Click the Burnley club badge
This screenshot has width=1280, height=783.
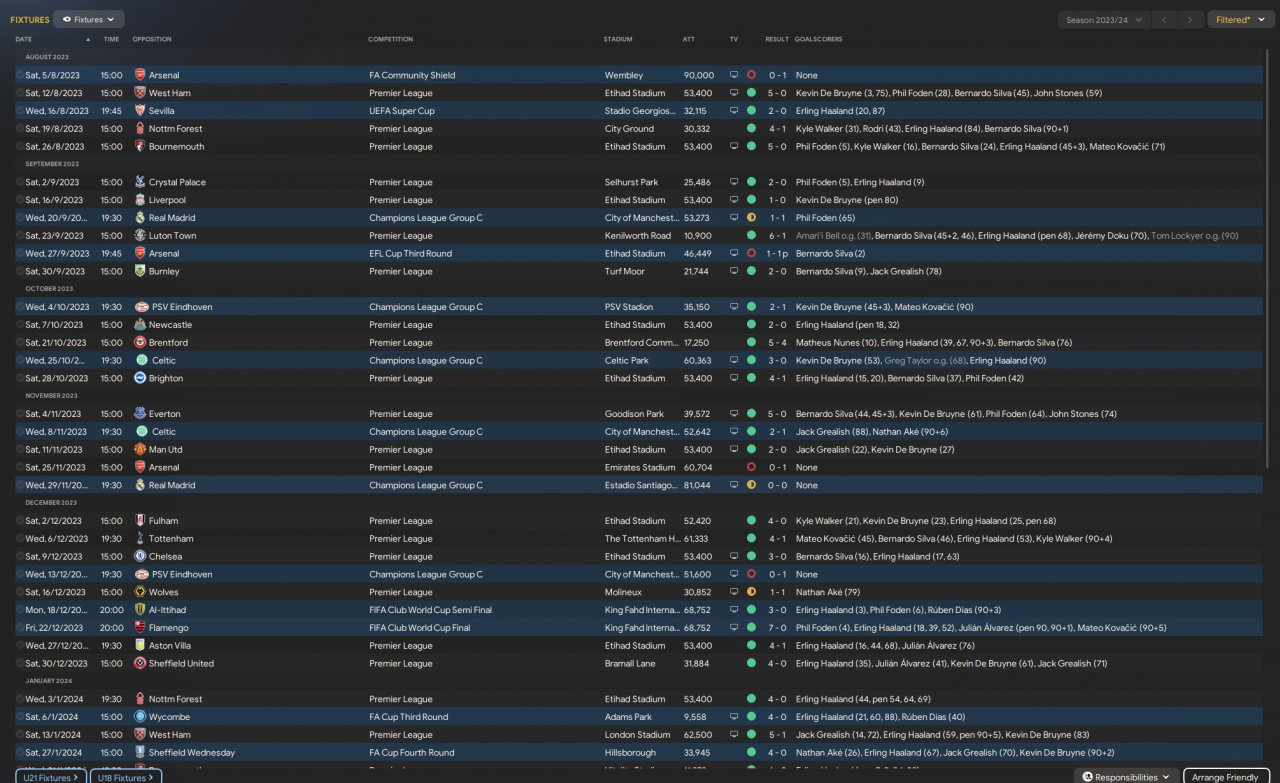(140, 271)
